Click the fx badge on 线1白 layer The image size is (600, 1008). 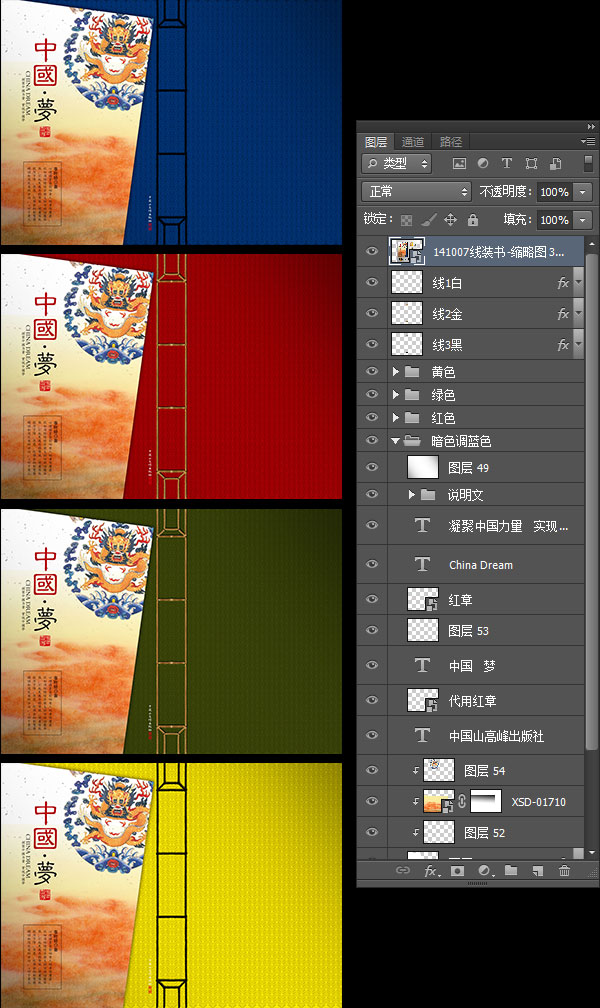563,283
